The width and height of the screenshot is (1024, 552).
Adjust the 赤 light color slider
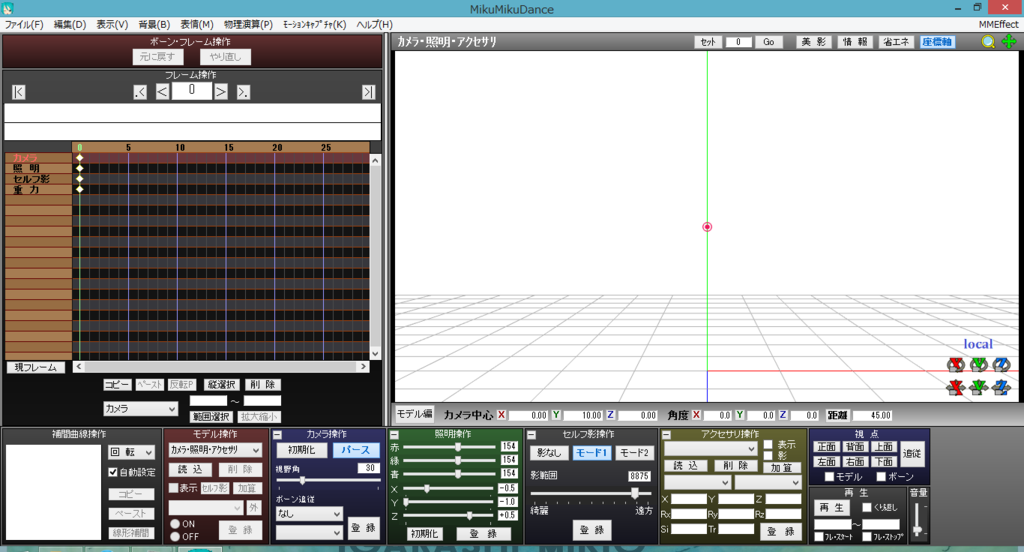449,447
